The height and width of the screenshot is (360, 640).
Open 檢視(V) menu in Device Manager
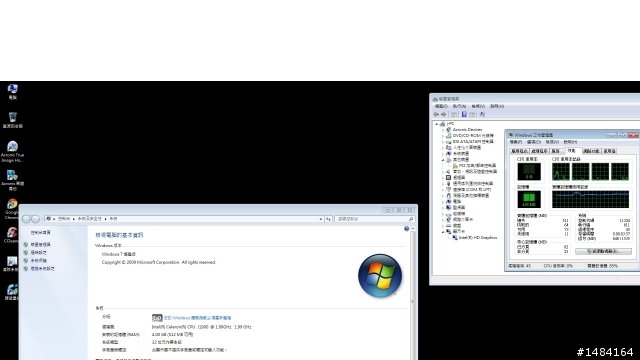[x=478, y=106]
